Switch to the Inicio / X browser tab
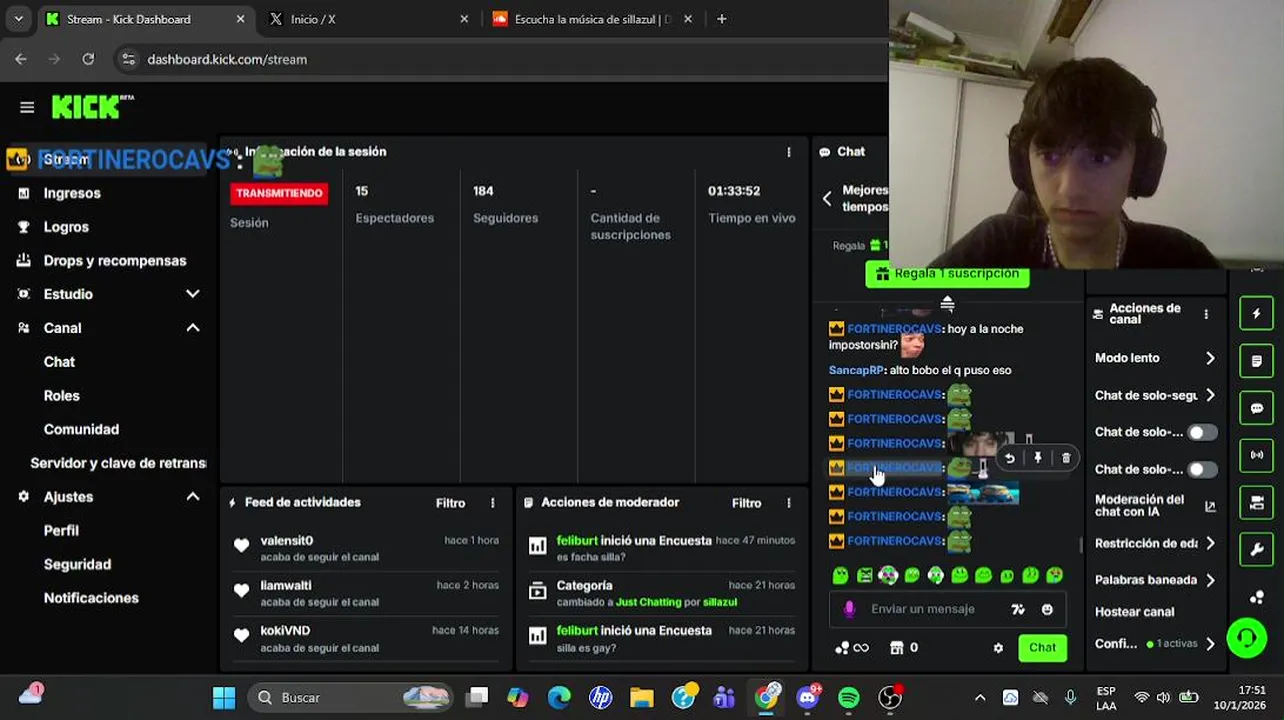This screenshot has width=1284, height=720. click(x=369, y=19)
